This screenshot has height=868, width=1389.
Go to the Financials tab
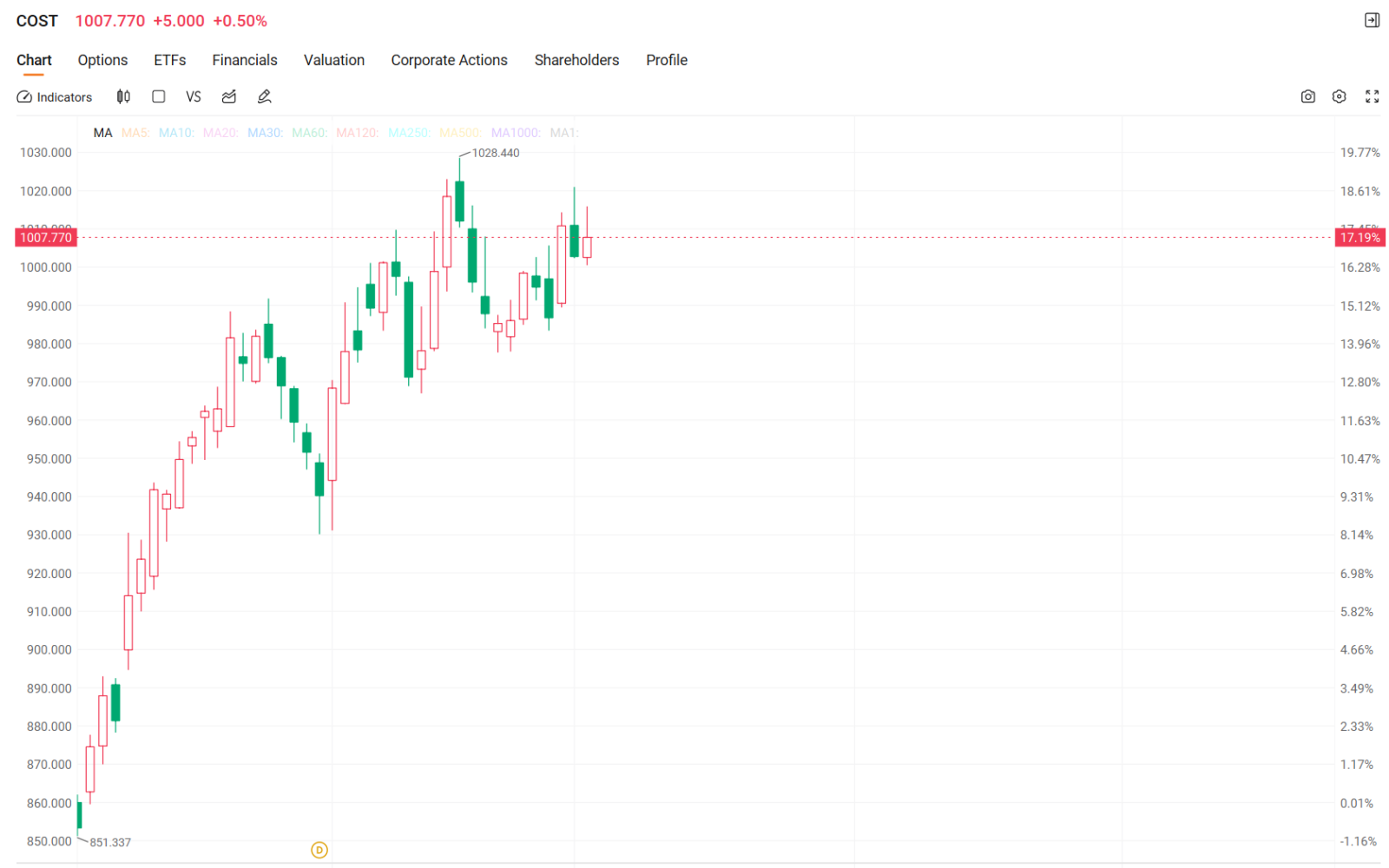245,60
